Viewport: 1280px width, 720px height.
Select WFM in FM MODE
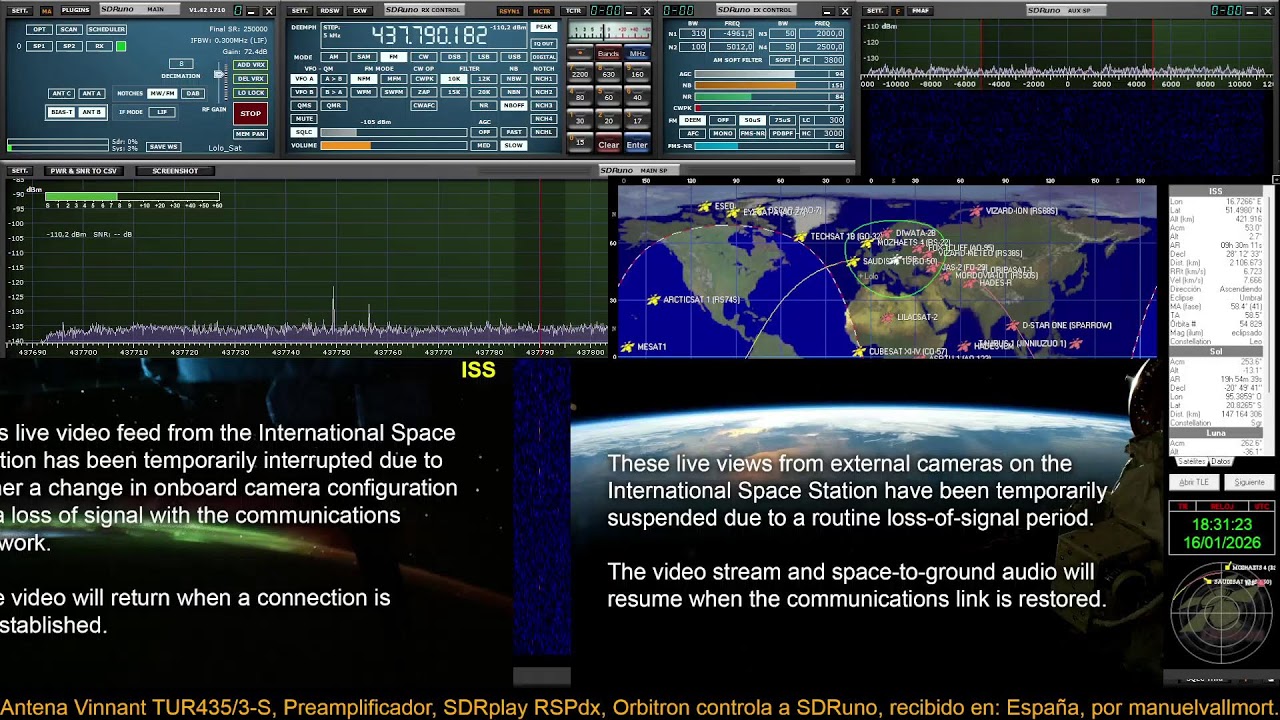click(364, 92)
